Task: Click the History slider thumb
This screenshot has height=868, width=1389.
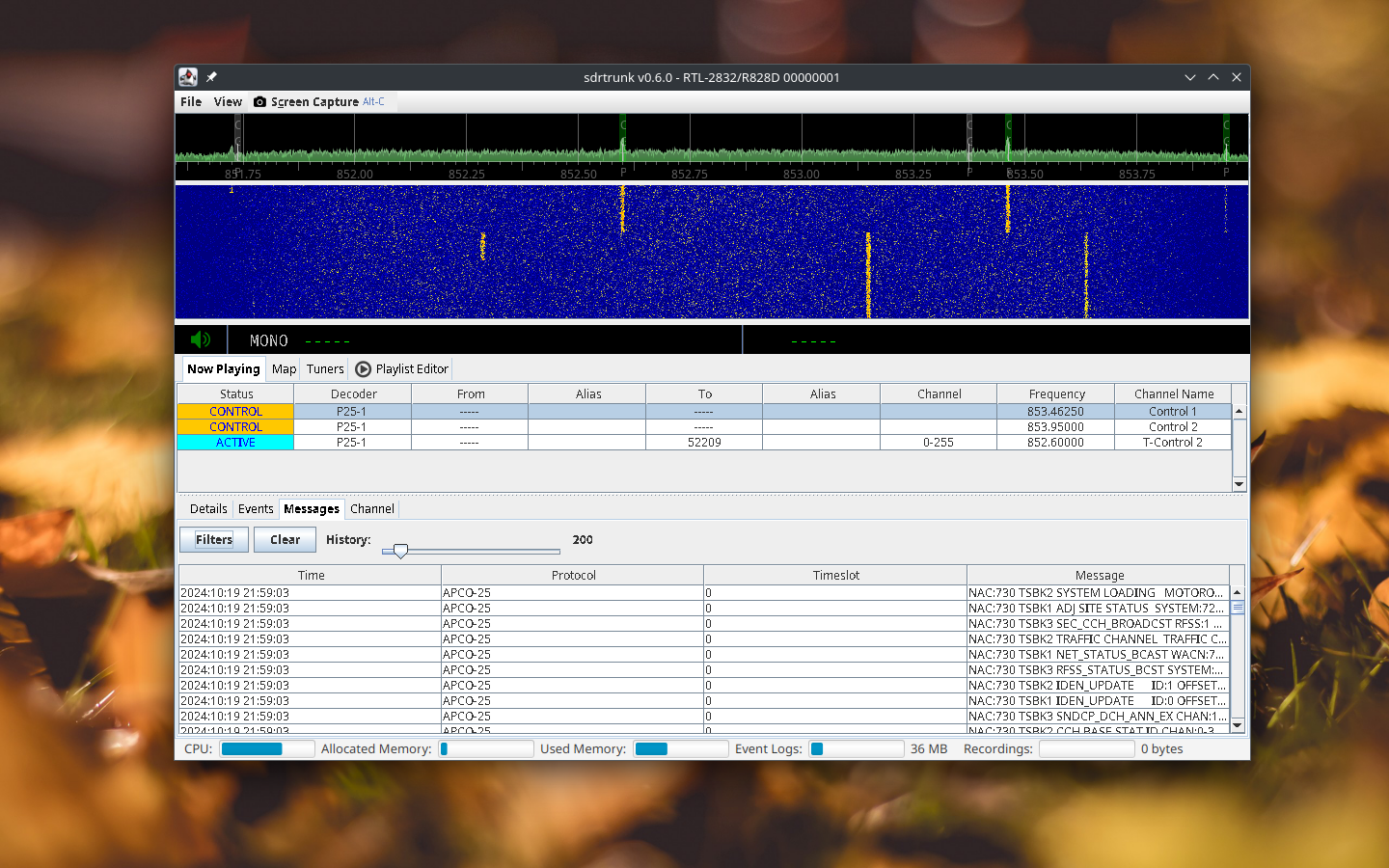Action: 400,551
